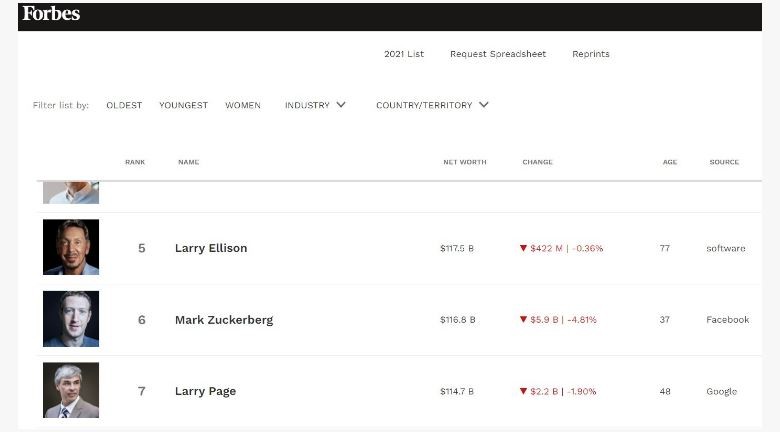Sort by Age column header
Image resolution: width=780 pixels, height=432 pixels.
click(670, 162)
